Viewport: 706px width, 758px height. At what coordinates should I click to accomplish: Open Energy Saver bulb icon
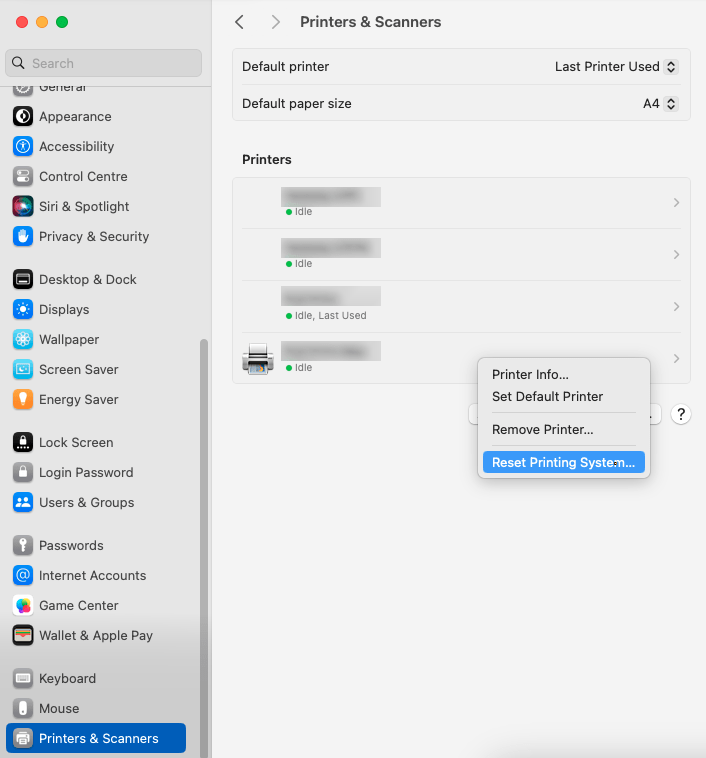tap(23, 399)
